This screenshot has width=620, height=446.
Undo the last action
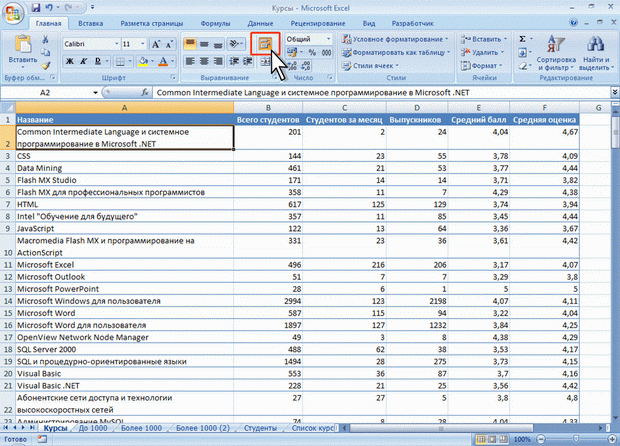49,8
